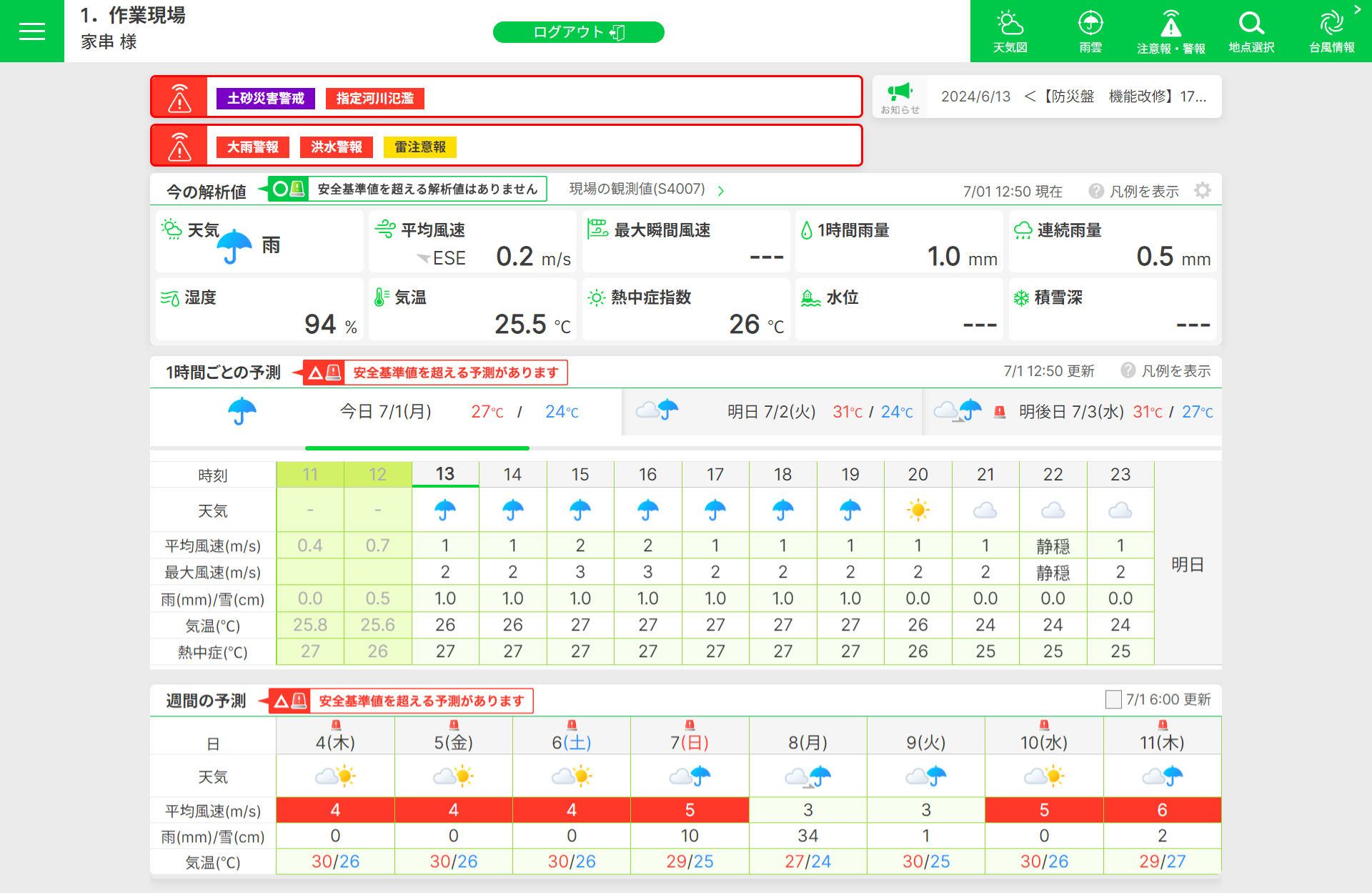1372x893 pixels.
Task: Expand header with top-right arrow
Action: click(x=1357, y=9)
